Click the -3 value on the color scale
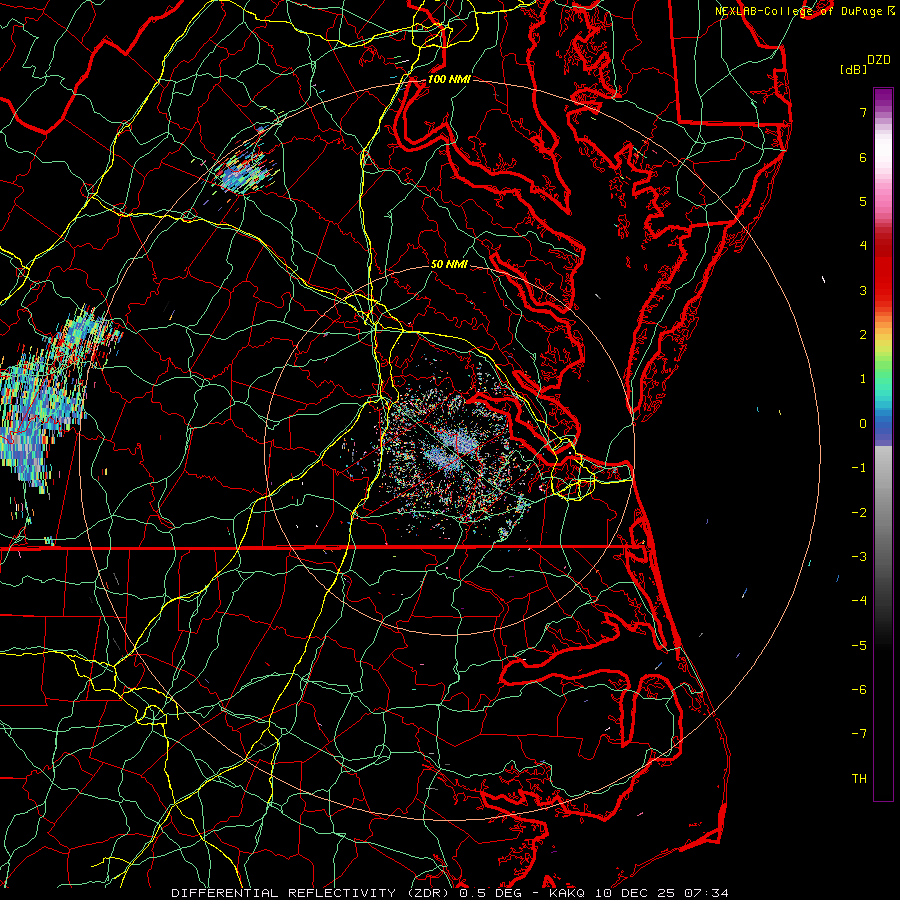The height and width of the screenshot is (900, 900). 859,557
